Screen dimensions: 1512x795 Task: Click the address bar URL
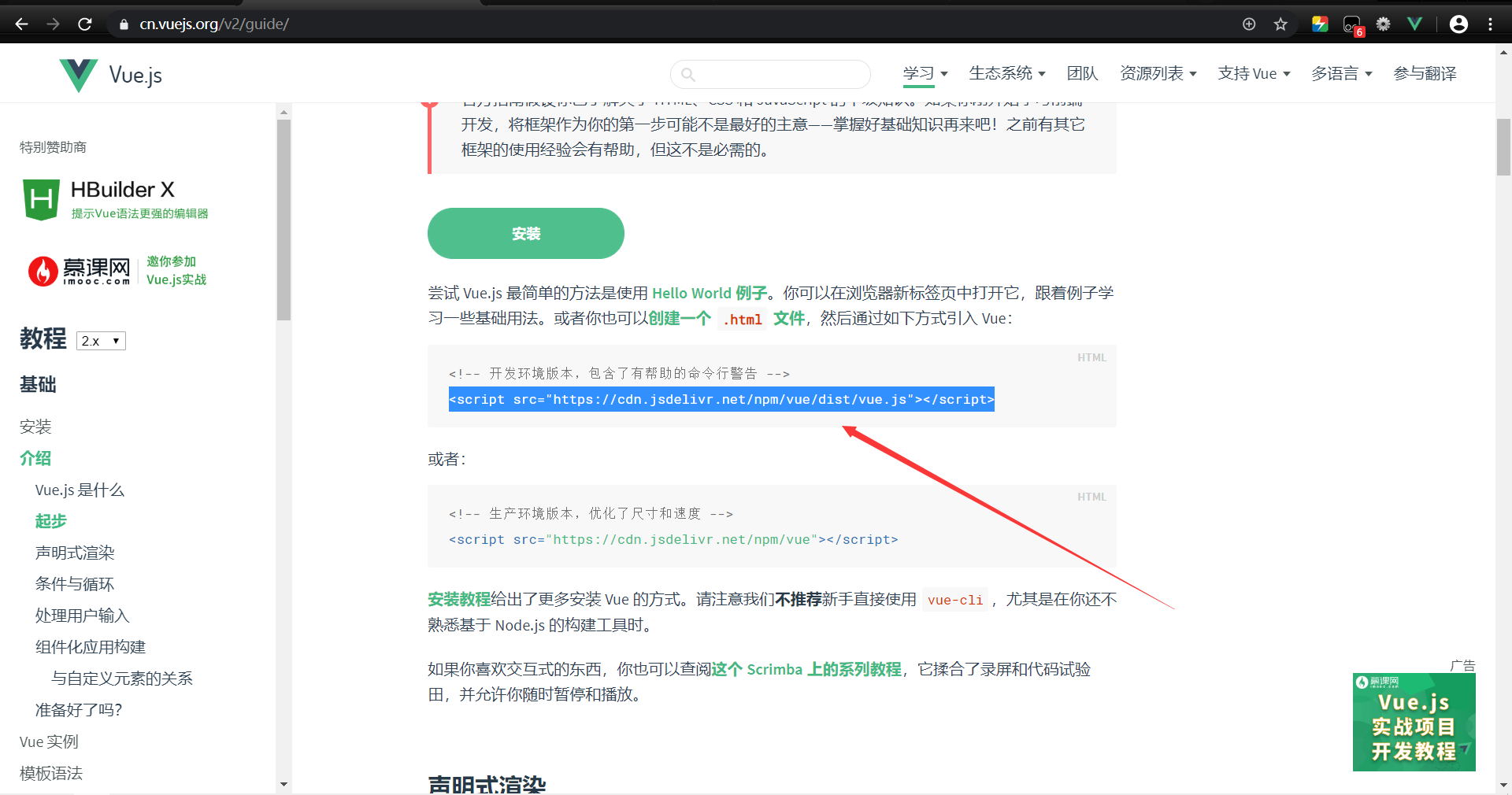[214, 24]
